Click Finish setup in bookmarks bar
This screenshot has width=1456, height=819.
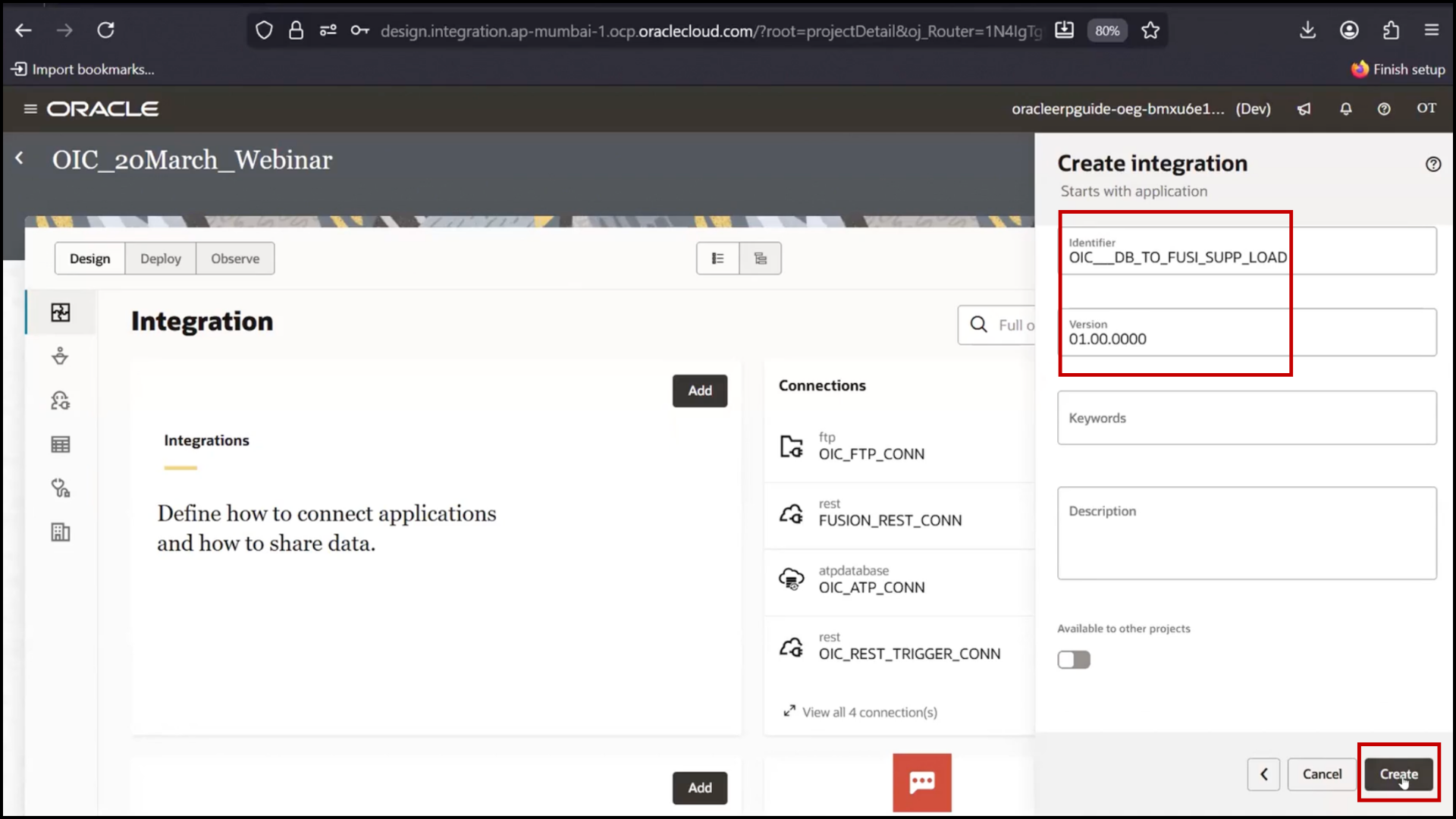pos(1398,69)
